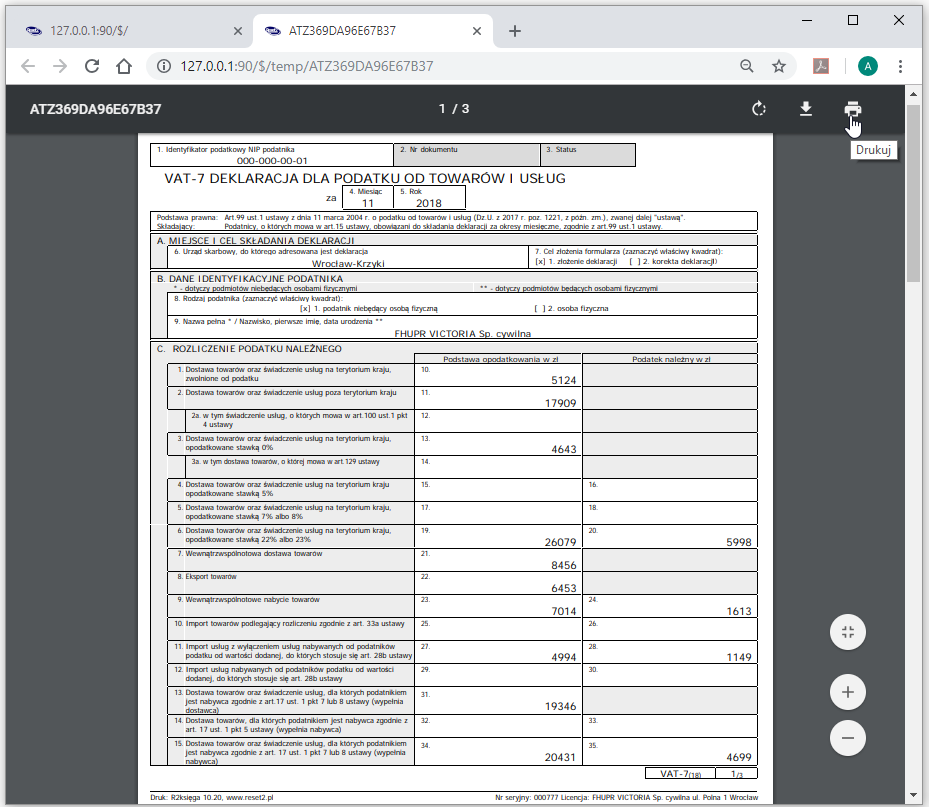Click the value 7014 in field 23
The height and width of the screenshot is (807, 929).
[563, 611]
